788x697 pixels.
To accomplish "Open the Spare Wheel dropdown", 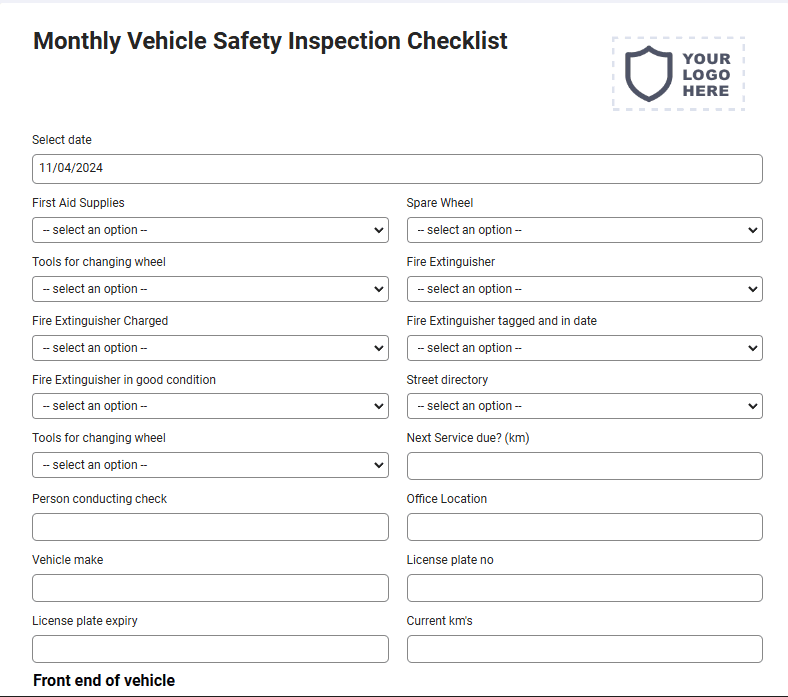I will click(x=584, y=230).
